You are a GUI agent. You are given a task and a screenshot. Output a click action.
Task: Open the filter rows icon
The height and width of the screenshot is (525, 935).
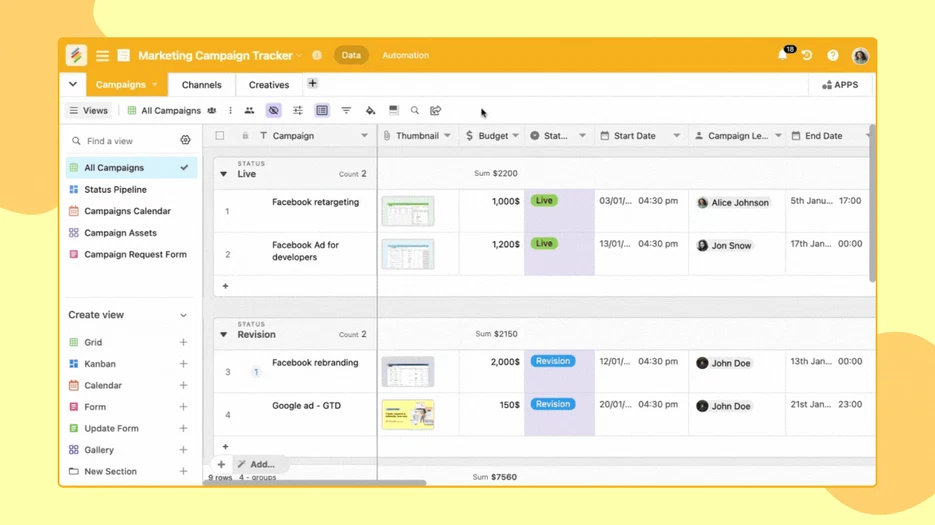(x=346, y=111)
